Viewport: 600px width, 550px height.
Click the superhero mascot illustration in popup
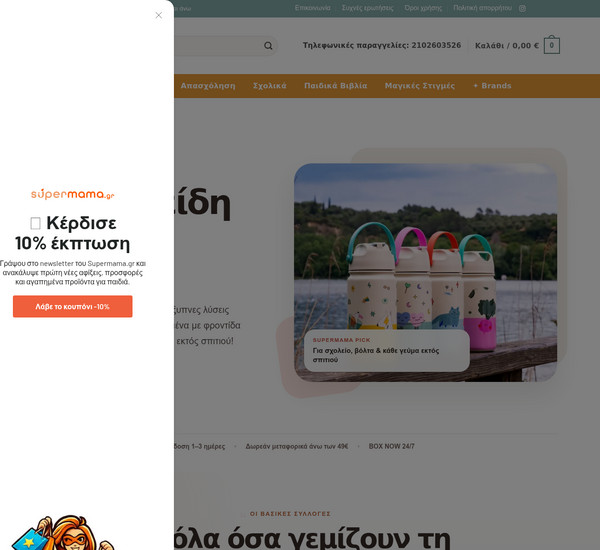pyautogui.click(x=63, y=533)
